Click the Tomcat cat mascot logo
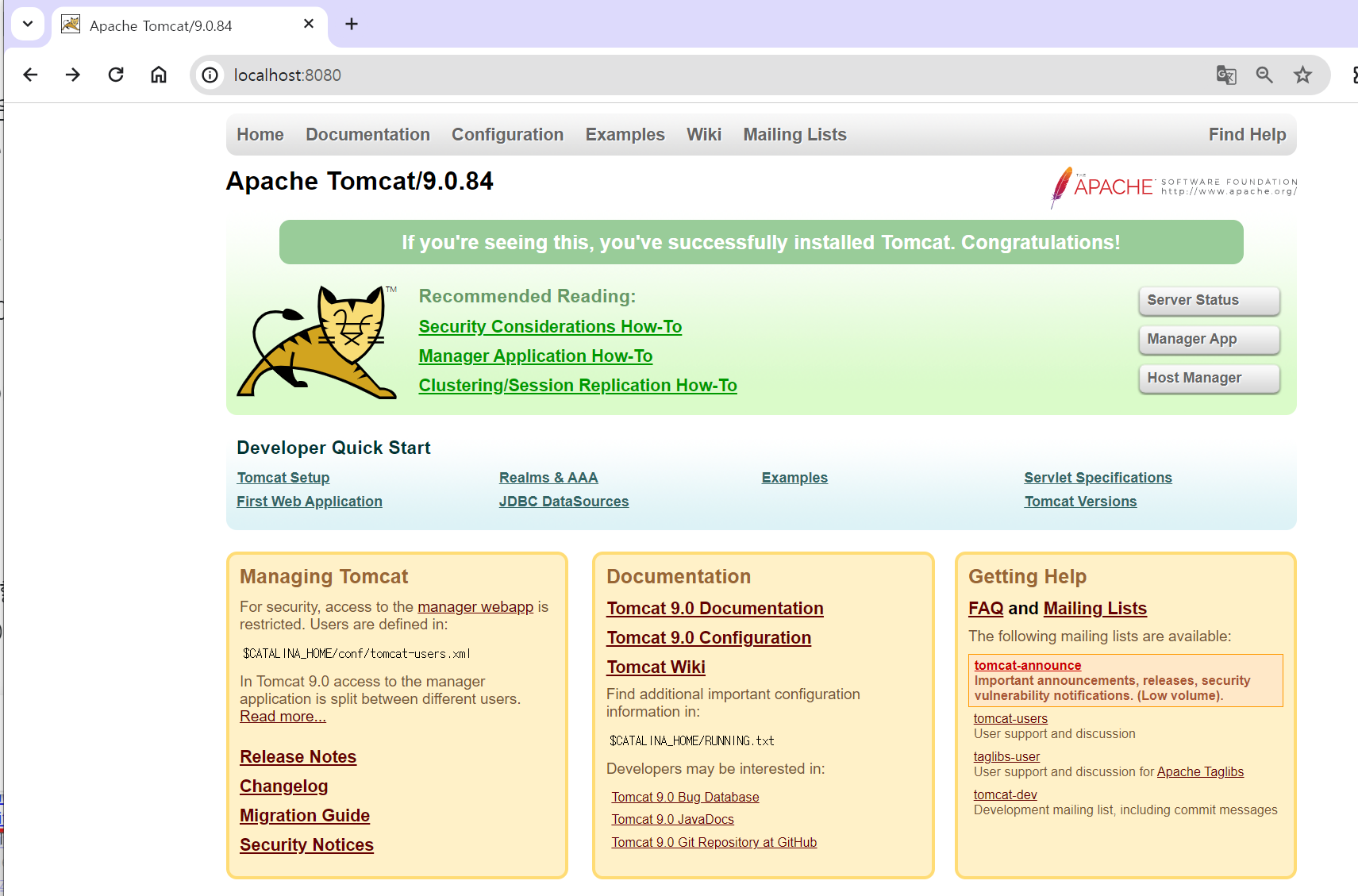 (317, 341)
